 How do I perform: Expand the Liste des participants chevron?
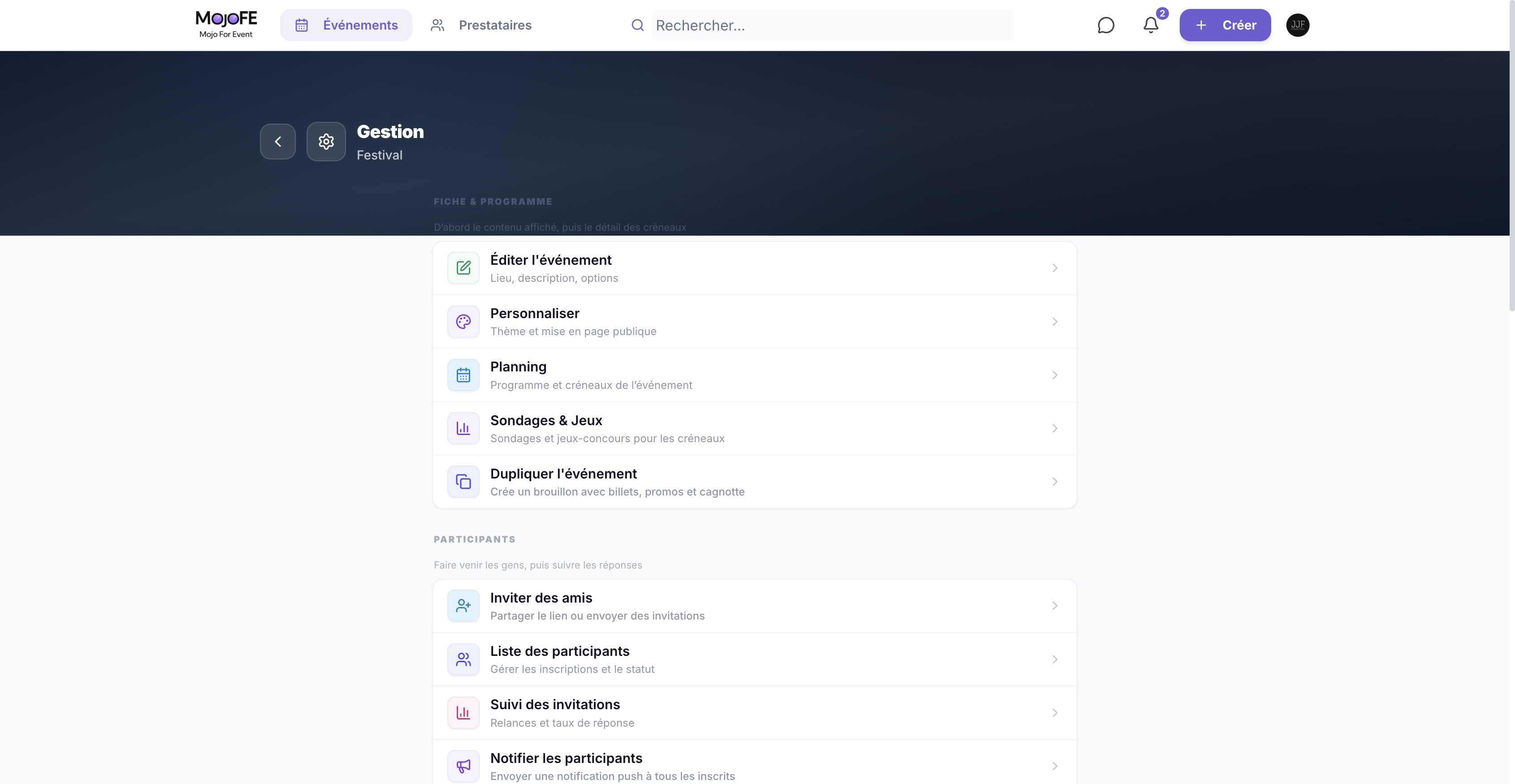point(1055,659)
